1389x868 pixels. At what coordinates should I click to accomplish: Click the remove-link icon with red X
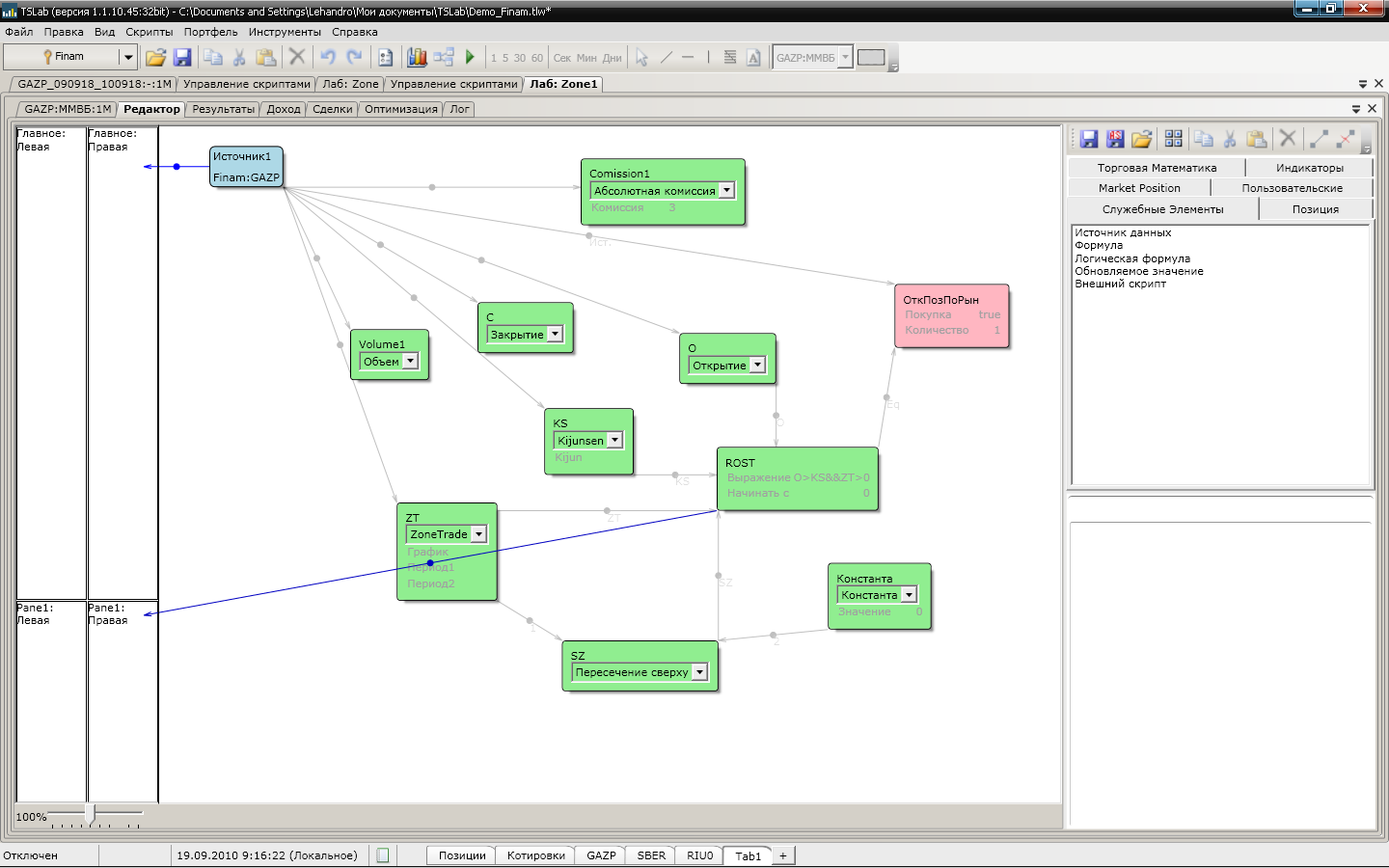coord(1346,139)
